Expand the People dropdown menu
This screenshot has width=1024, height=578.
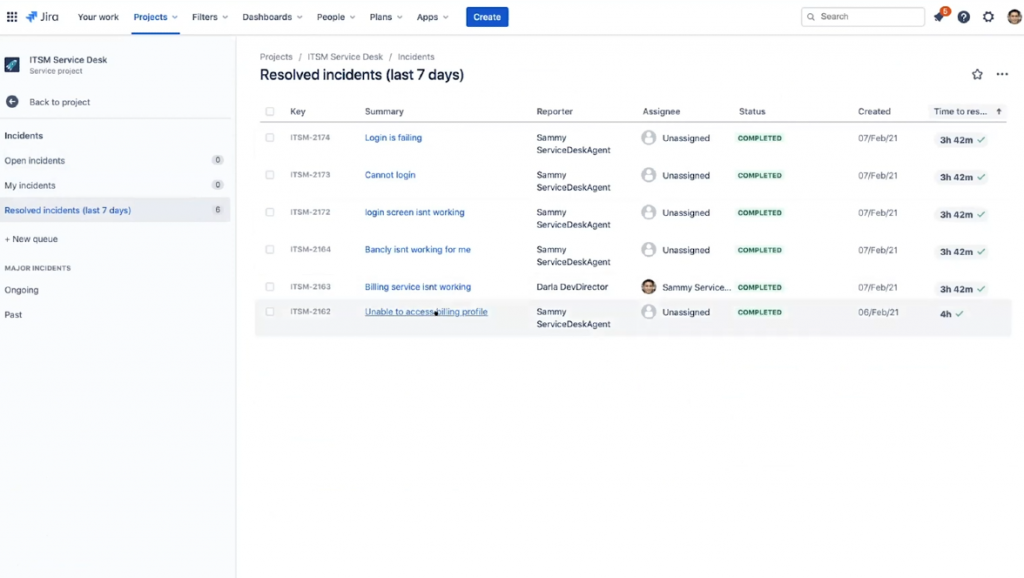[336, 17]
